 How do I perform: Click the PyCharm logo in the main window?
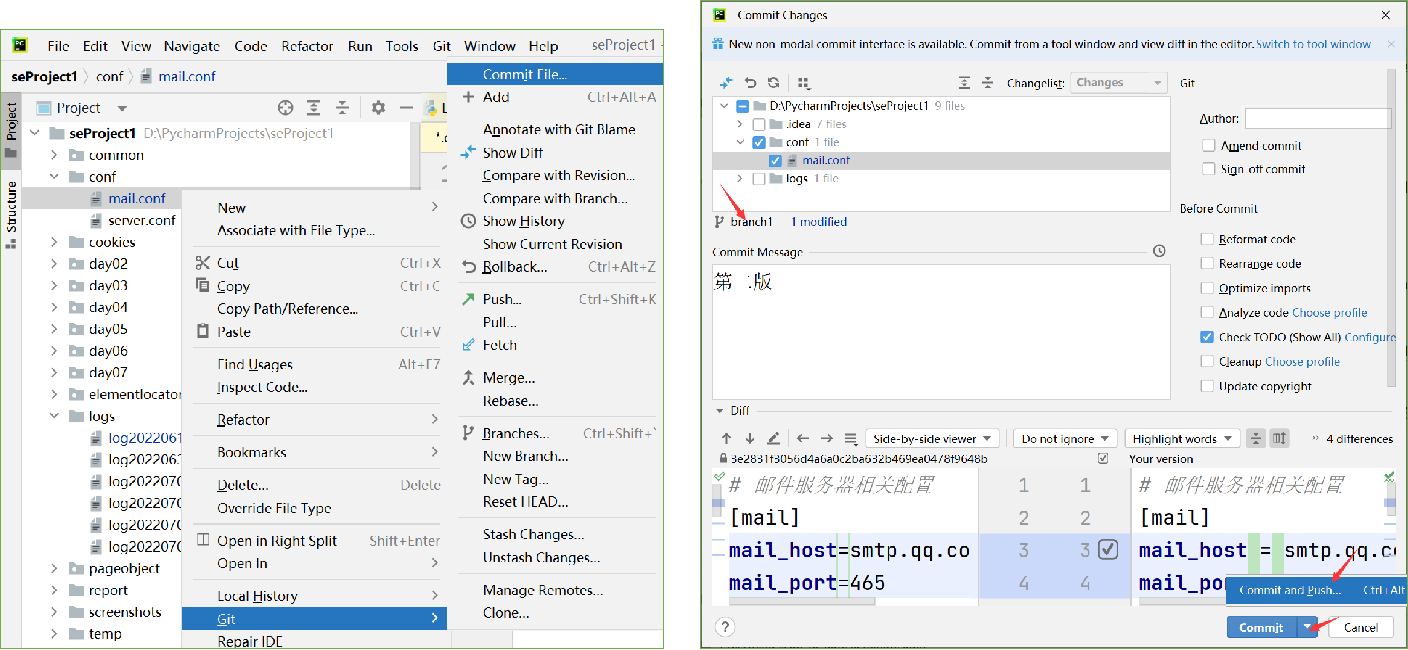(20, 45)
